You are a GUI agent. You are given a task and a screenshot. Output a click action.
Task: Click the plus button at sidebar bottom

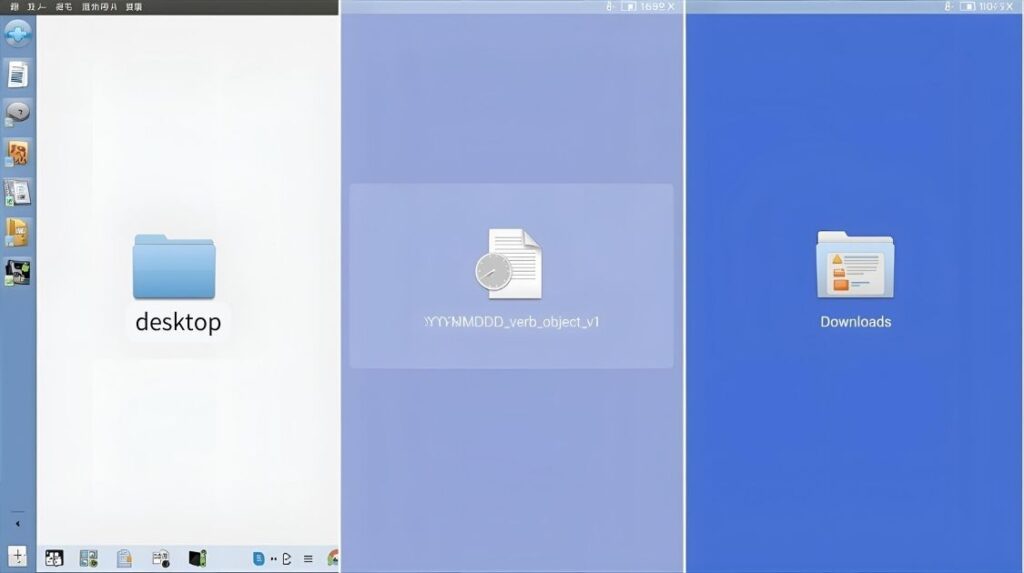(x=17, y=556)
